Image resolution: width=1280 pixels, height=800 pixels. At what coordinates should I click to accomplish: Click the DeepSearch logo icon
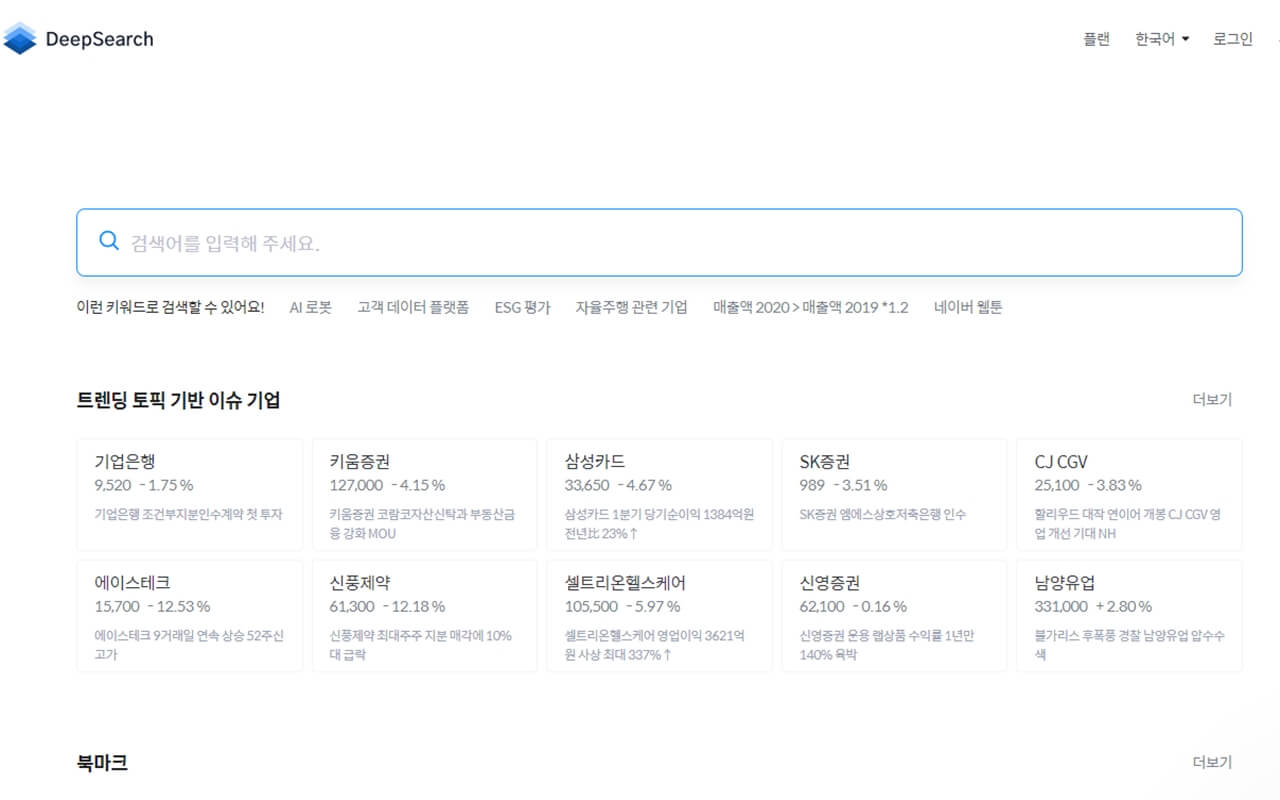click(20, 39)
